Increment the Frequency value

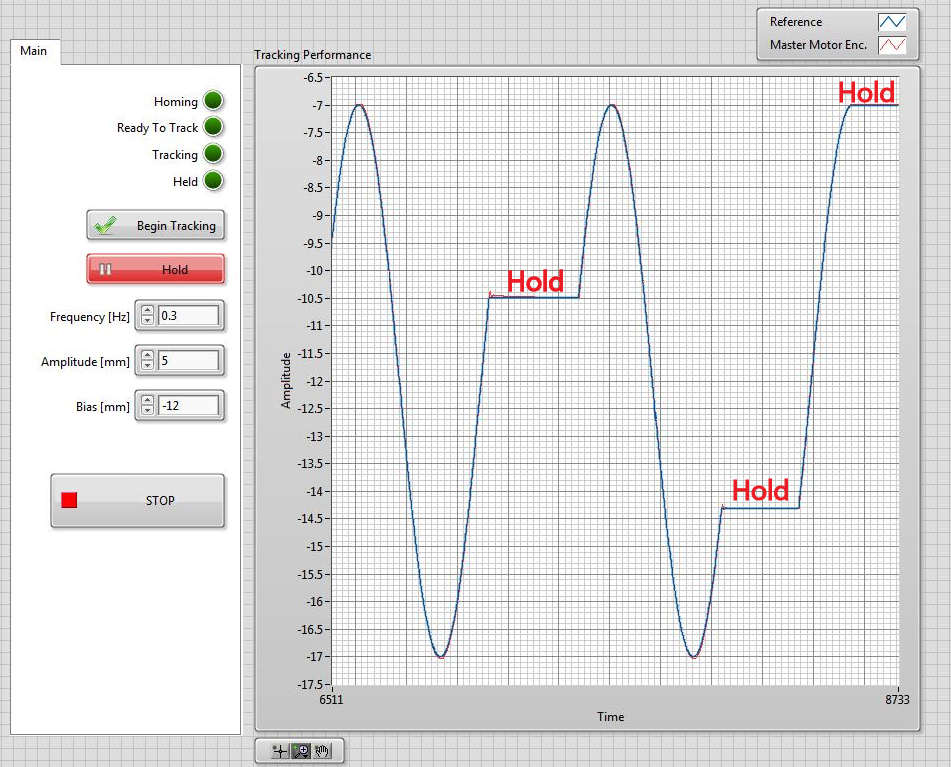tap(148, 311)
